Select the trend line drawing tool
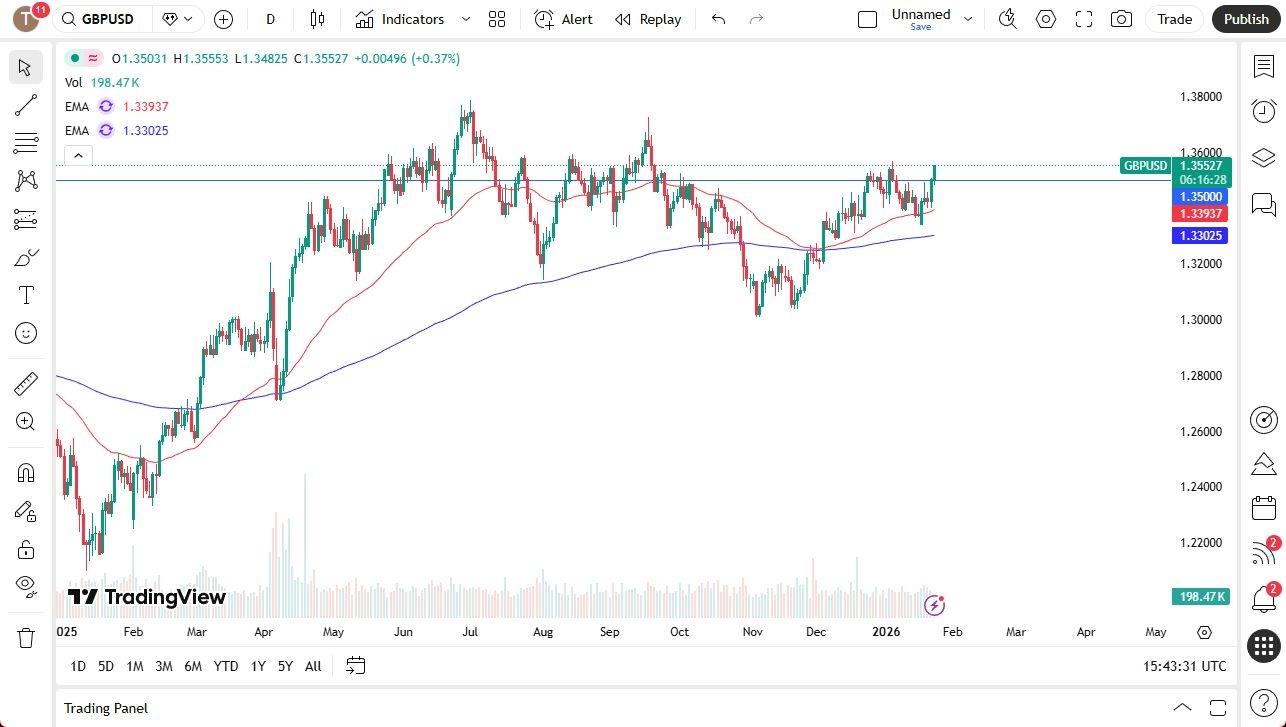1286x727 pixels. point(26,105)
